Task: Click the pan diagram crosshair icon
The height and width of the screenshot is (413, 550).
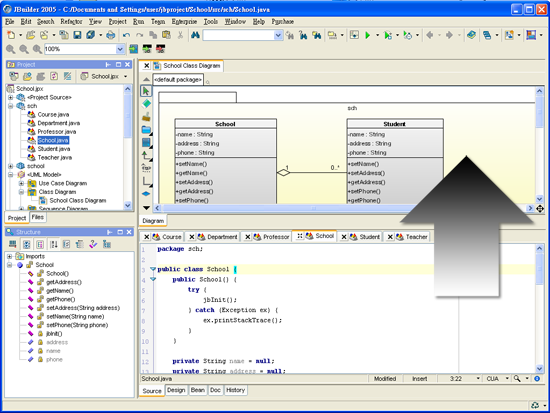Action: click(540, 209)
